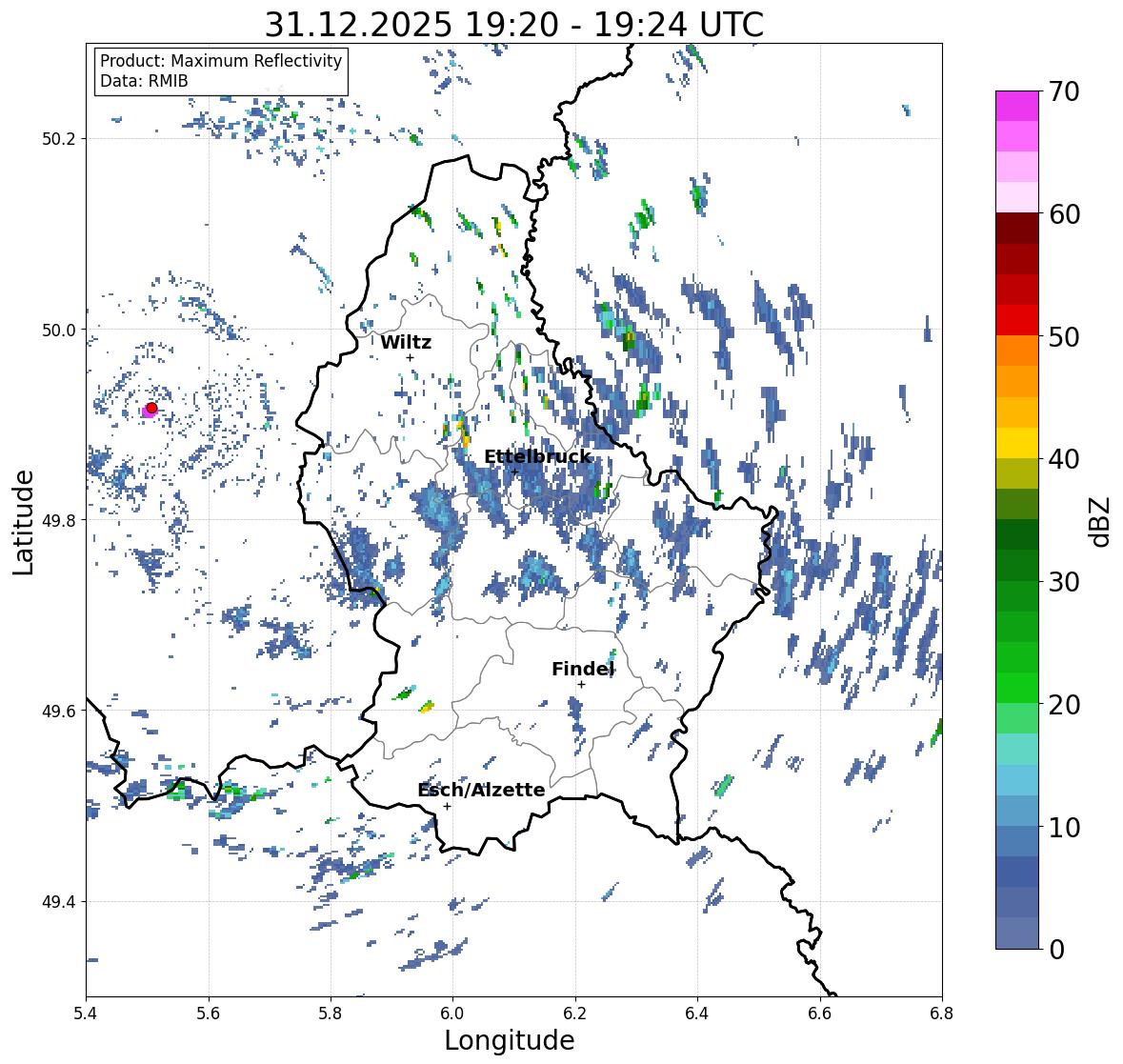The height and width of the screenshot is (1064, 1123).
Task: Click the 'Longitude' axis label
Action: click(x=510, y=1040)
